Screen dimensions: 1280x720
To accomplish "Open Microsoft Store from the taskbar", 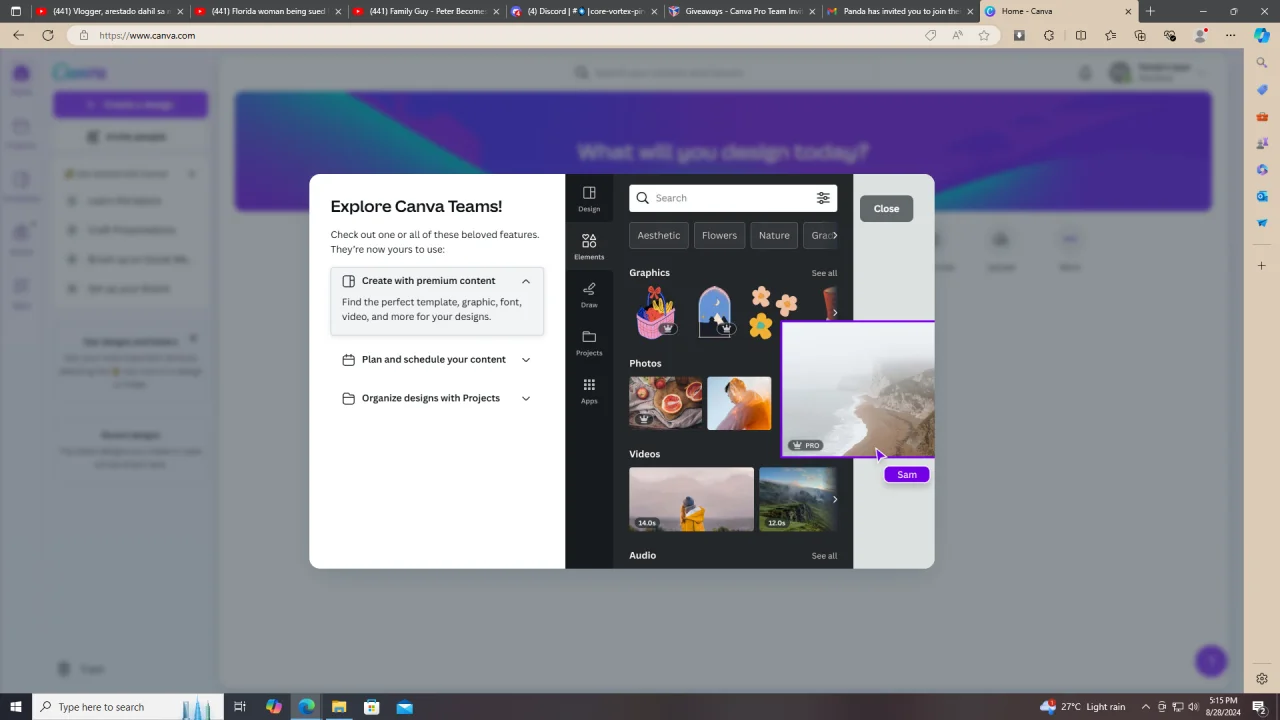I will click(372, 707).
